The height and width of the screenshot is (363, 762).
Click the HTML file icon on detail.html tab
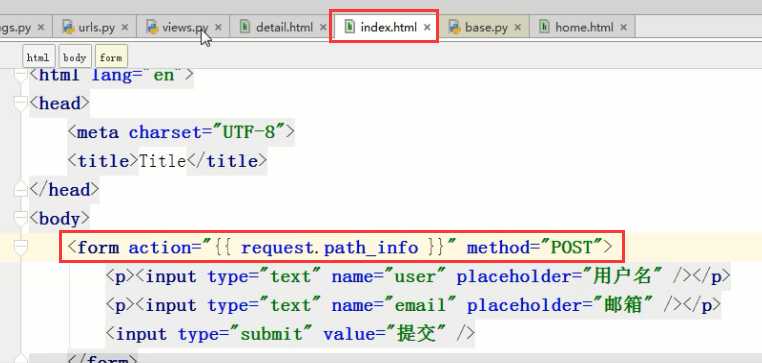coord(246,27)
